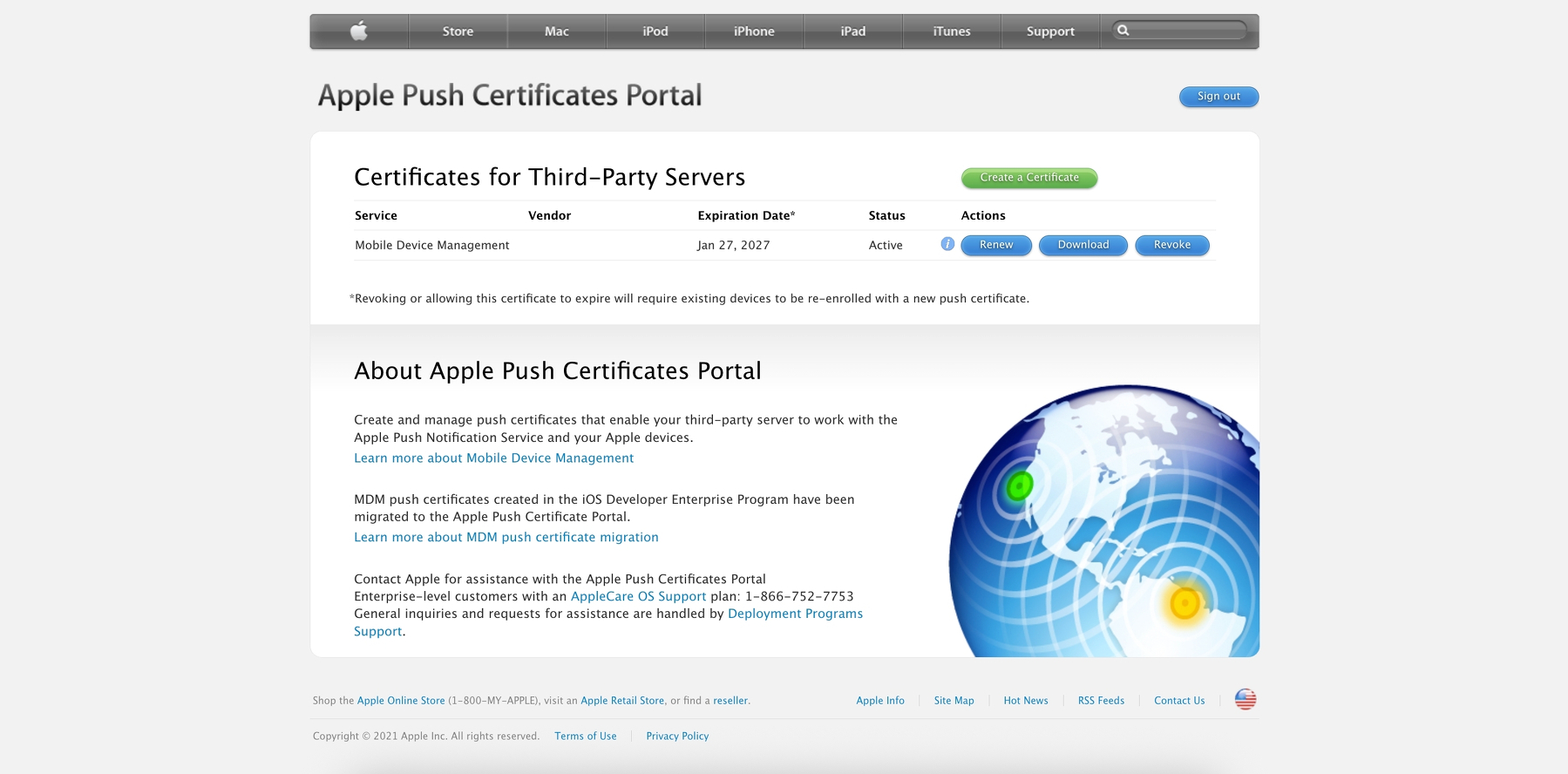The width and height of the screenshot is (1568, 774).
Task: Click the Sign out button
Action: [1218, 97]
